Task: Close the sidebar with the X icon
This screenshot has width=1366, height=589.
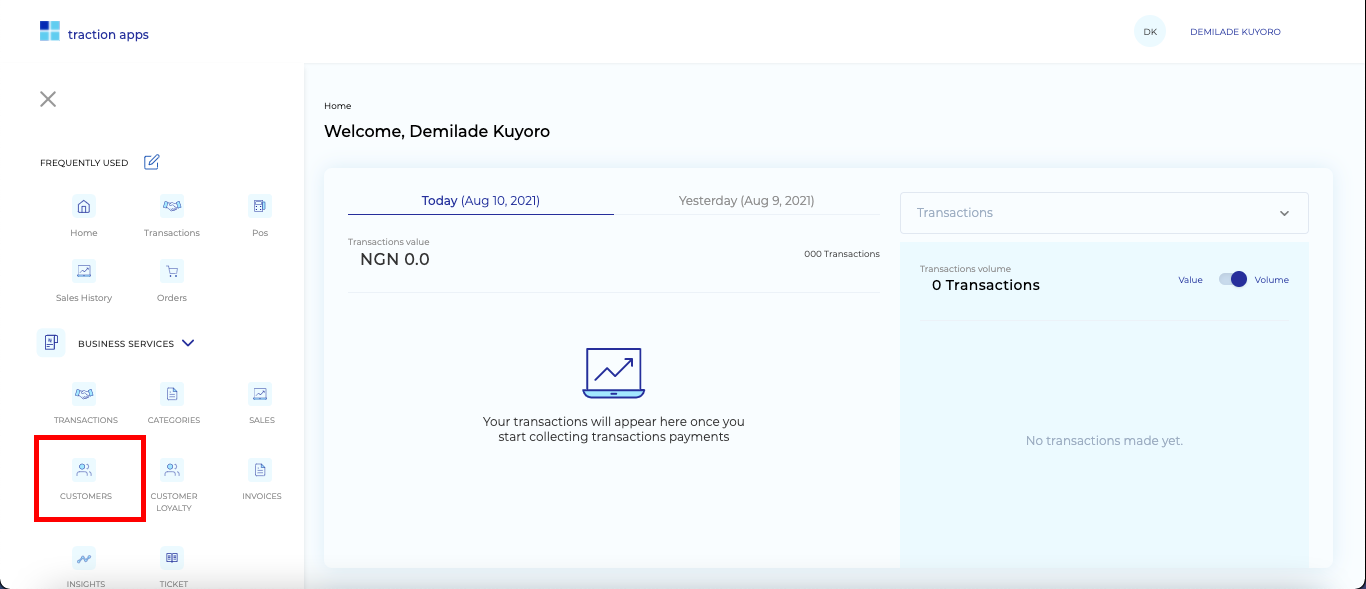Action: 47,98
